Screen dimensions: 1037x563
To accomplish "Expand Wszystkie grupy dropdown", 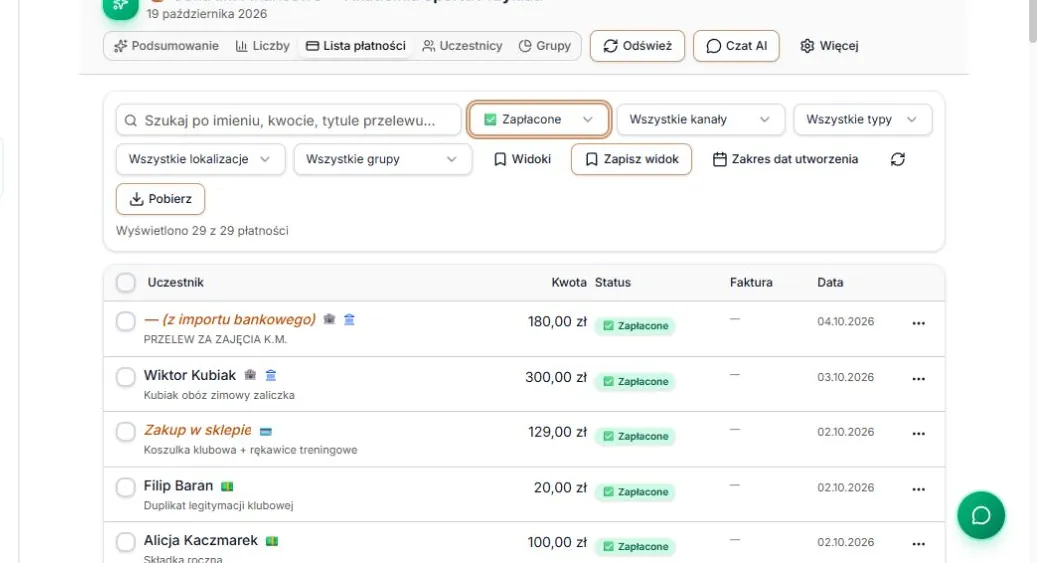I will point(383,159).
